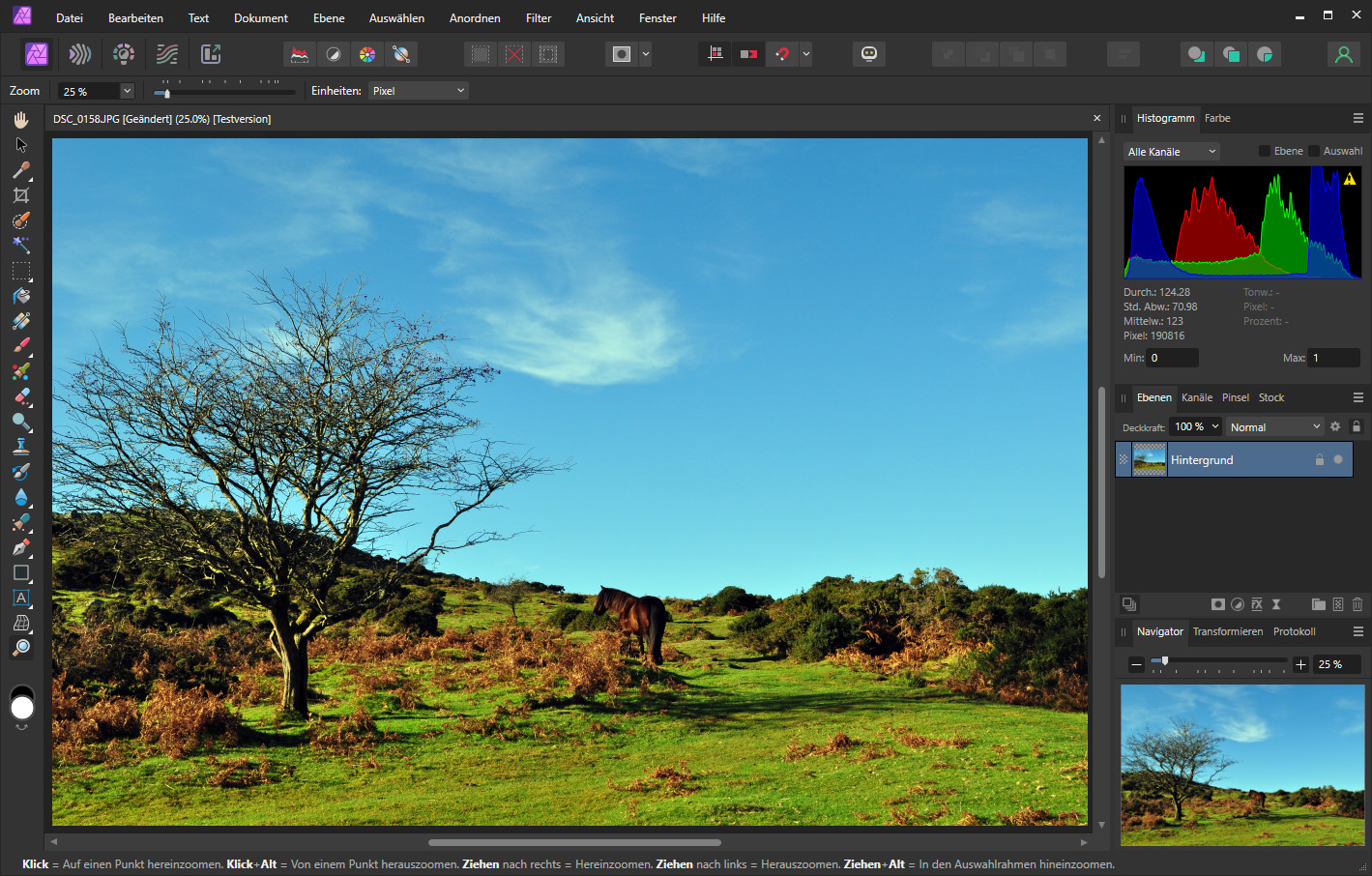1372x876 pixels.
Task: Select the Crop tool
Action: coord(21,194)
